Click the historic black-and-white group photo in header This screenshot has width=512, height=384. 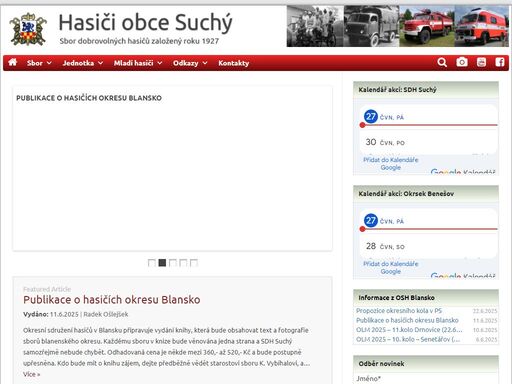(x=315, y=26)
